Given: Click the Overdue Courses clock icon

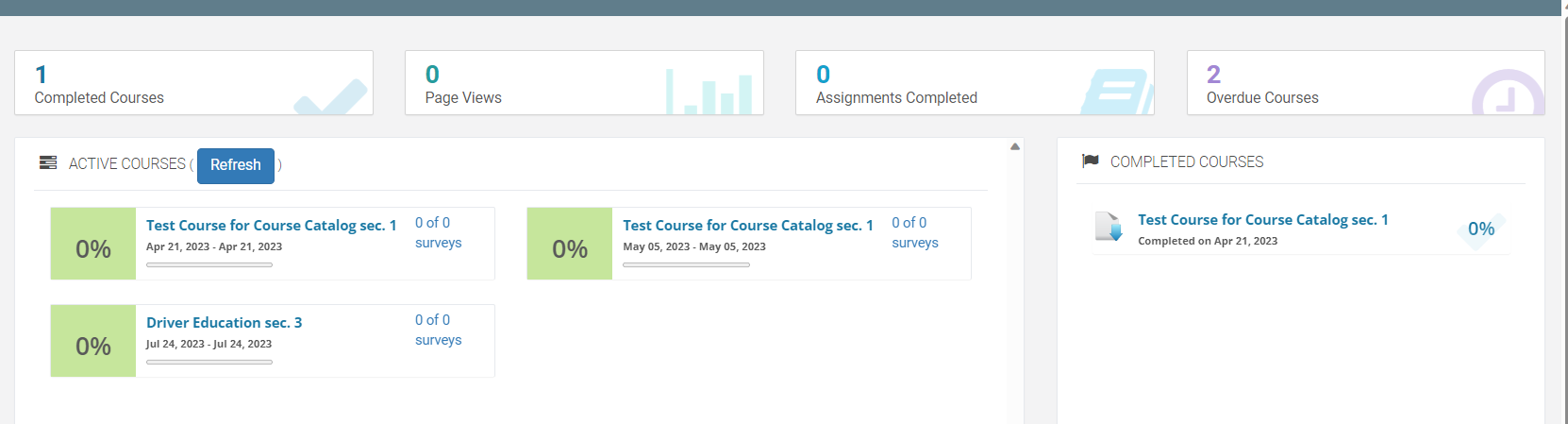Looking at the screenshot, I should 1507,95.
